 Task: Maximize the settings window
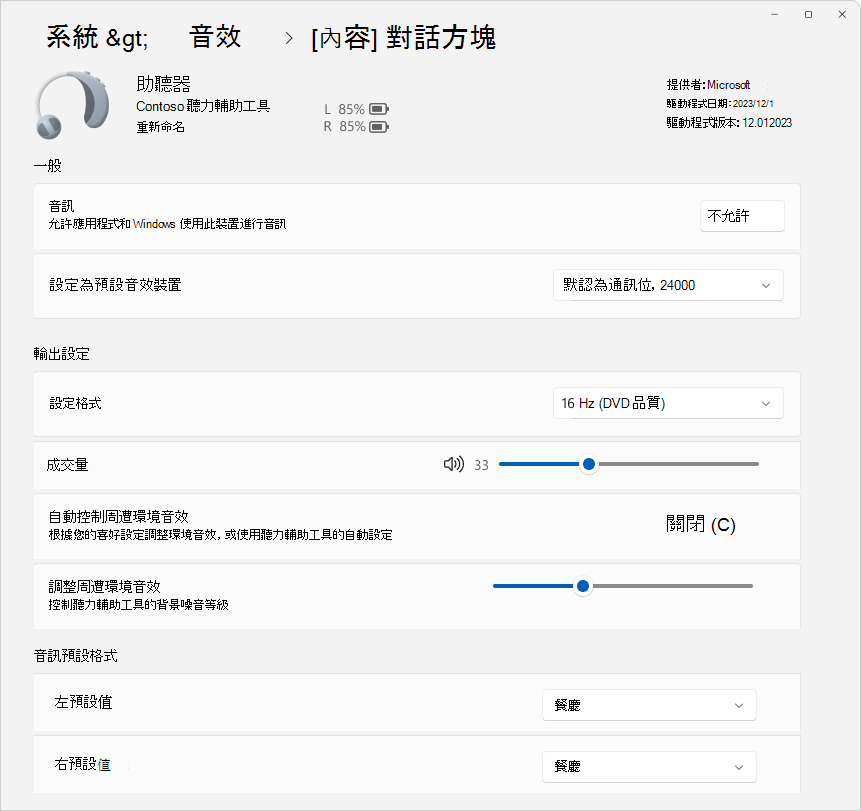pos(808,14)
